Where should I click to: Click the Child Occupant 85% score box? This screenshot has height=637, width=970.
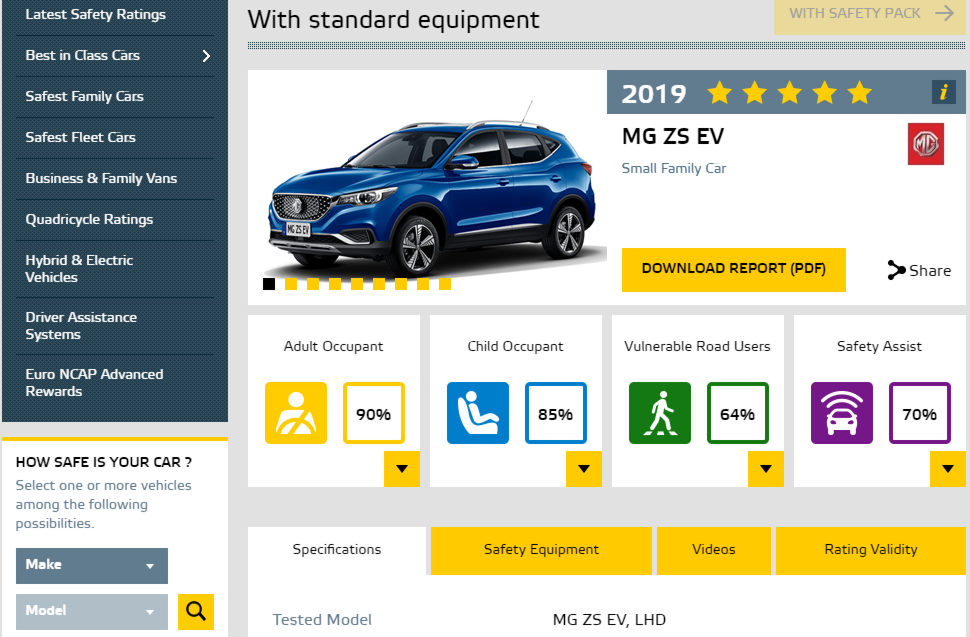pyautogui.click(x=556, y=413)
